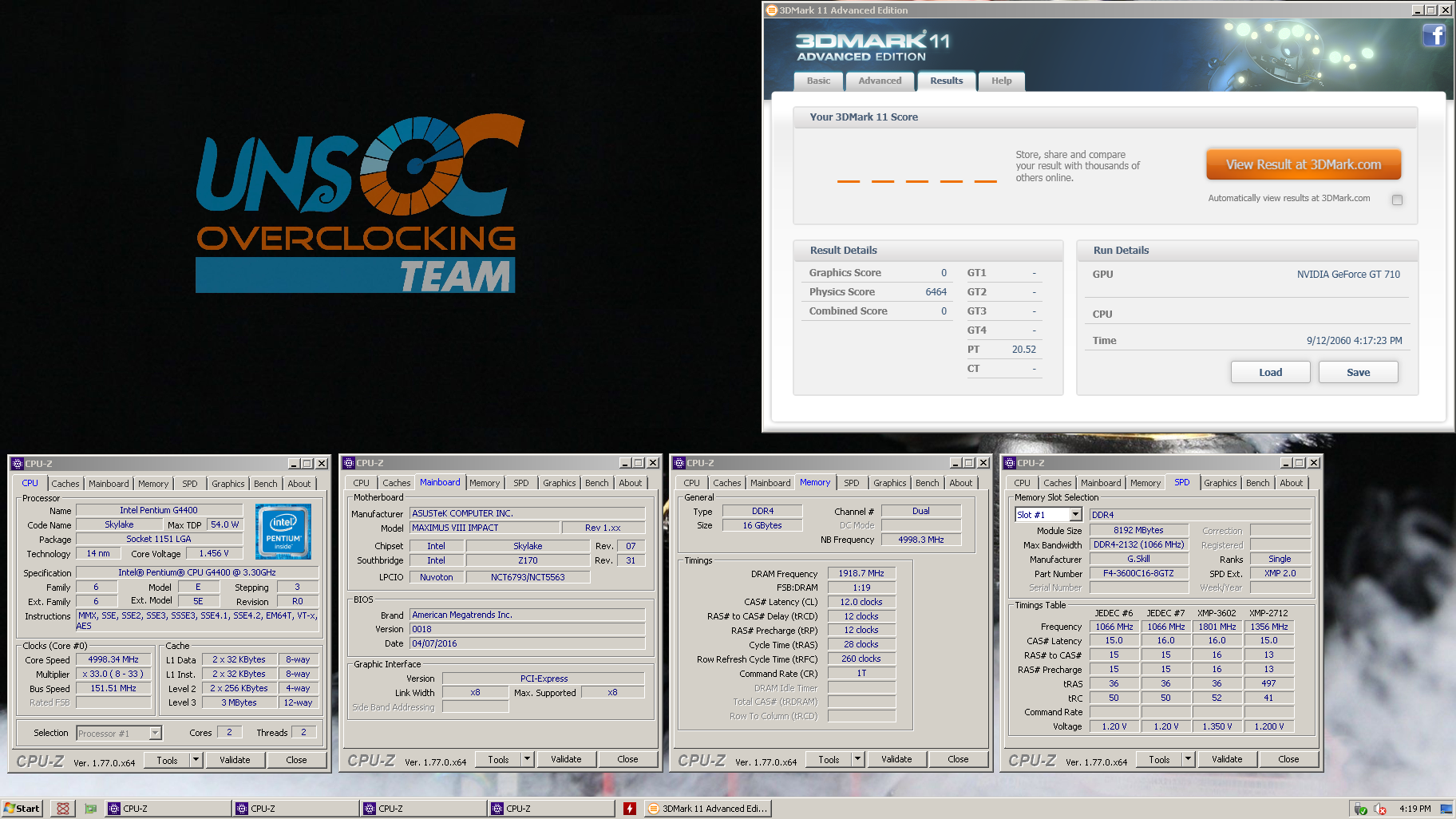Switch to the Advanced tab in 3DMark

(x=880, y=81)
